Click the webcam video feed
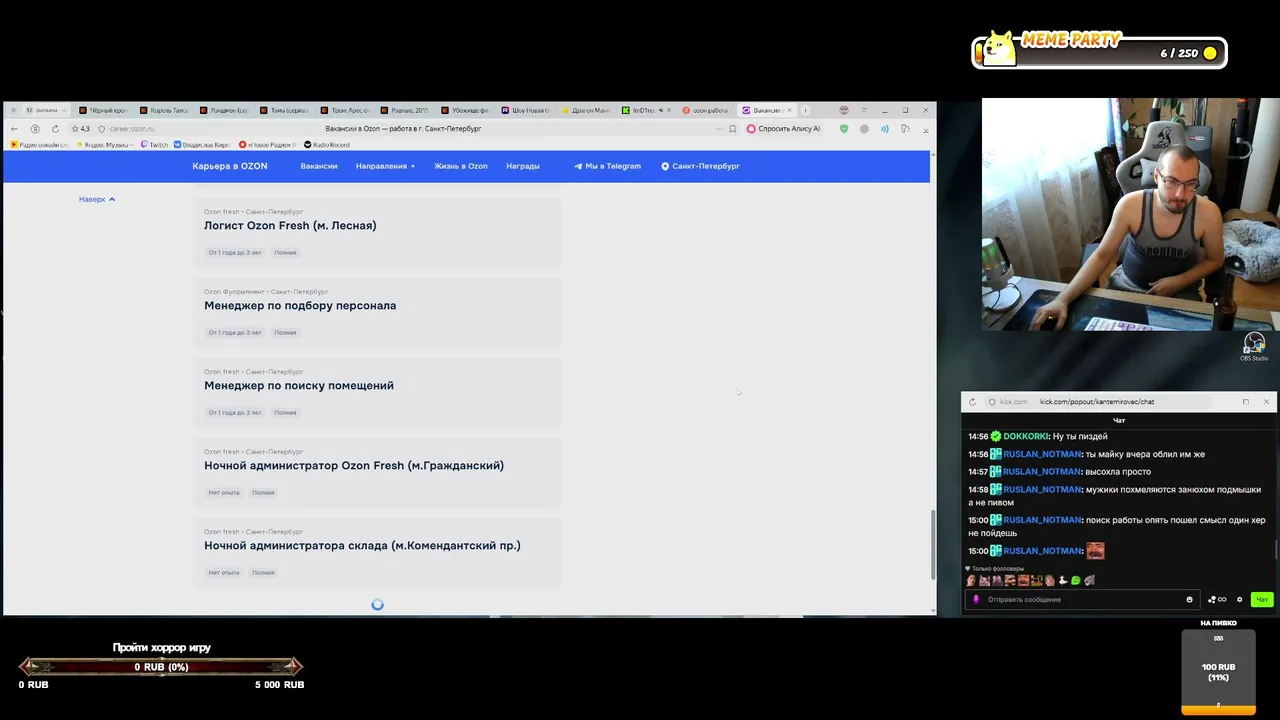1280x720 pixels. pyautogui.click(x=1131, y=214)
